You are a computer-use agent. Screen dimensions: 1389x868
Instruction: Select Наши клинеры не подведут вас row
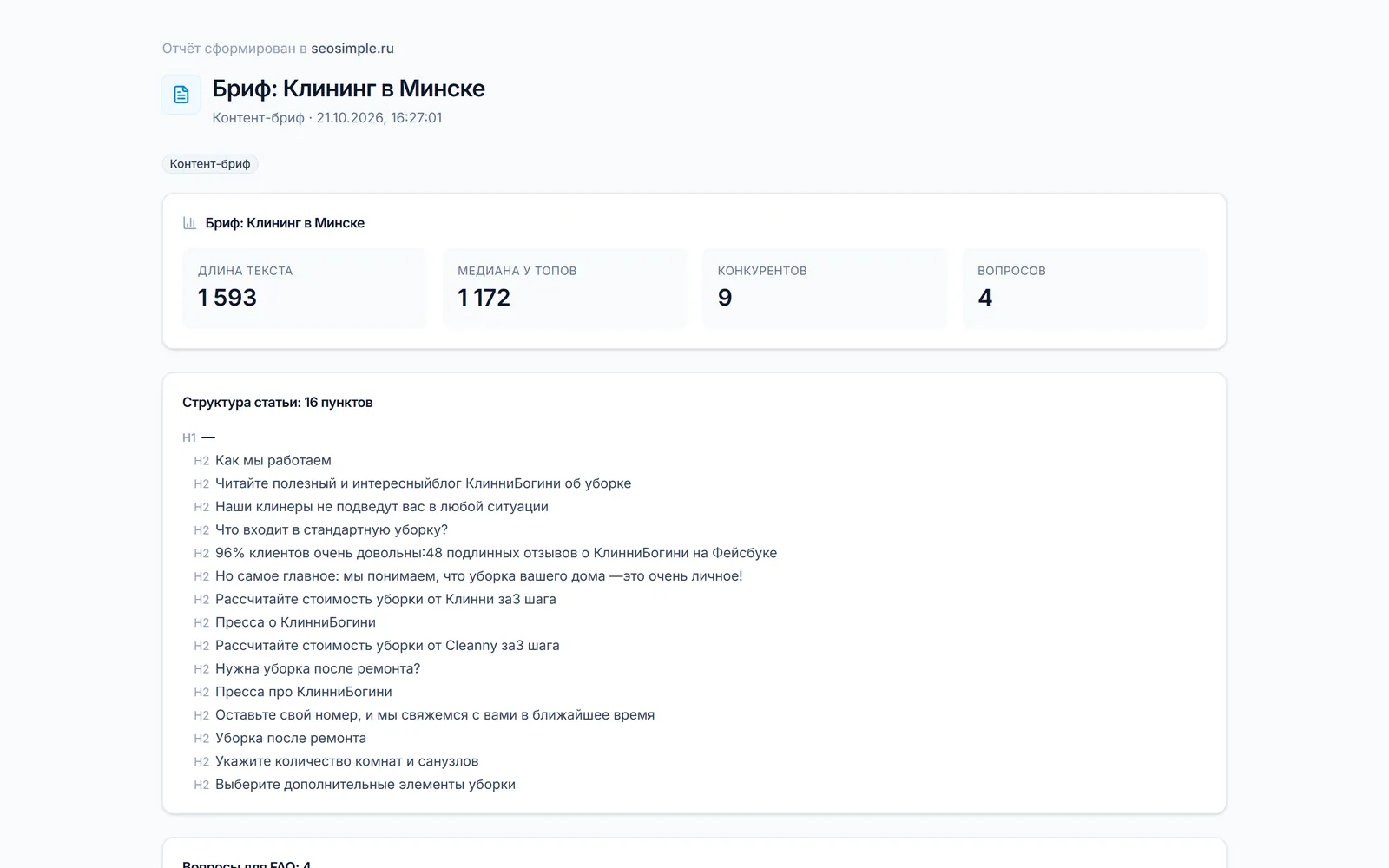(372, 507)
